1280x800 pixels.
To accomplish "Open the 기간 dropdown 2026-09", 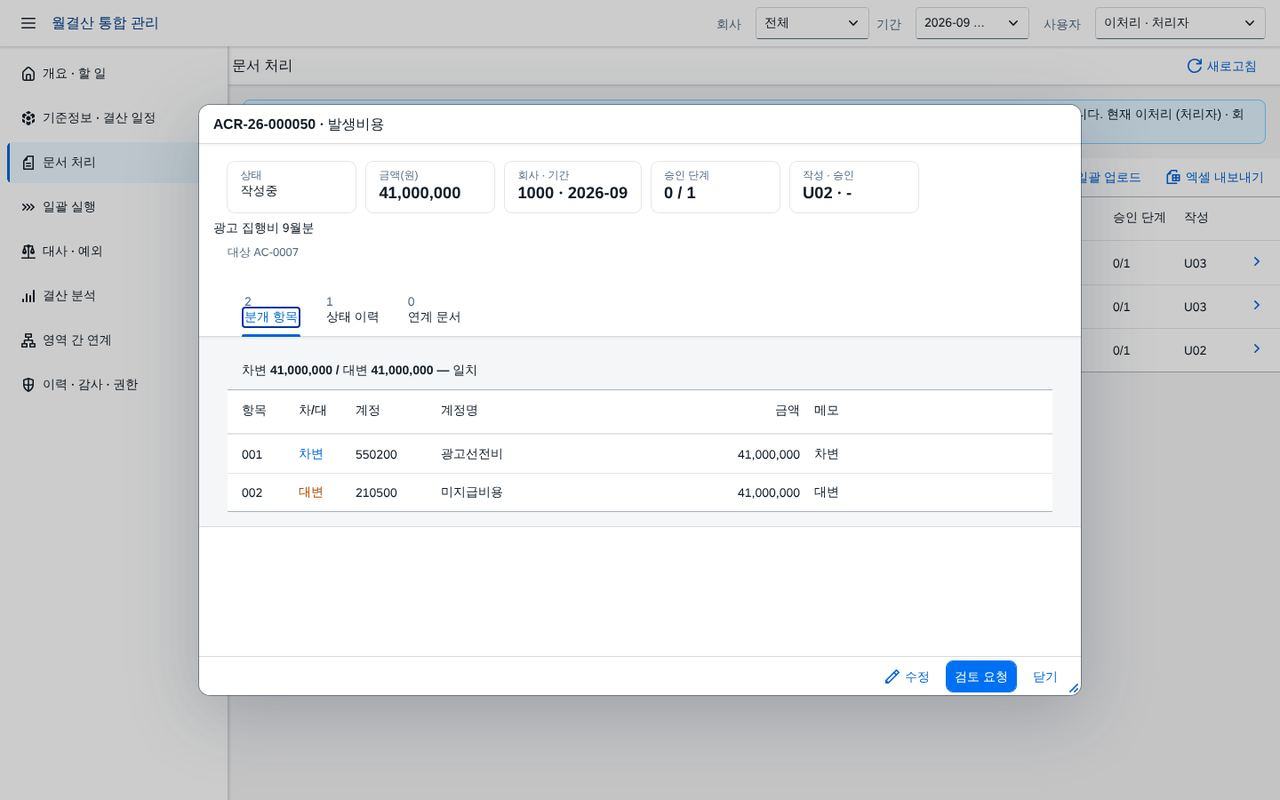I will pyautogui.click(x=972, y=23).
